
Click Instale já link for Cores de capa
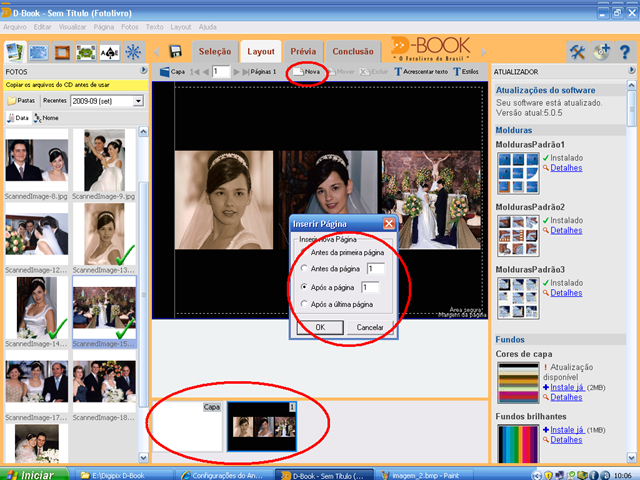point(567,387)
